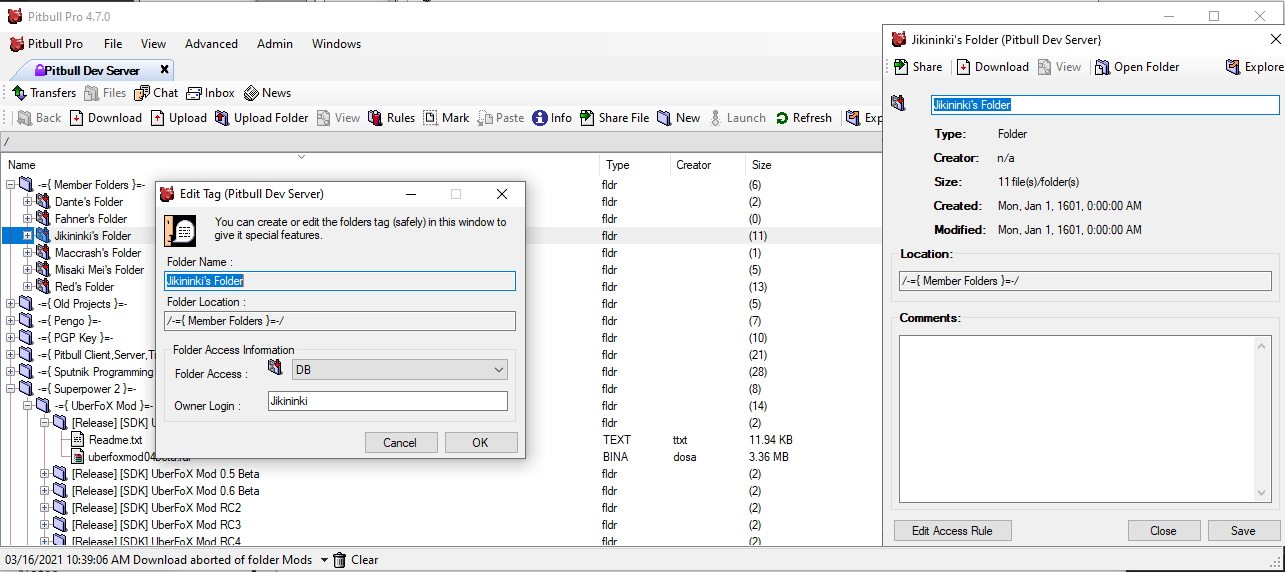Collapse the Member Folders tree node
The image size is (1285, 572).
pyautogui.click(x=11, y=185)
